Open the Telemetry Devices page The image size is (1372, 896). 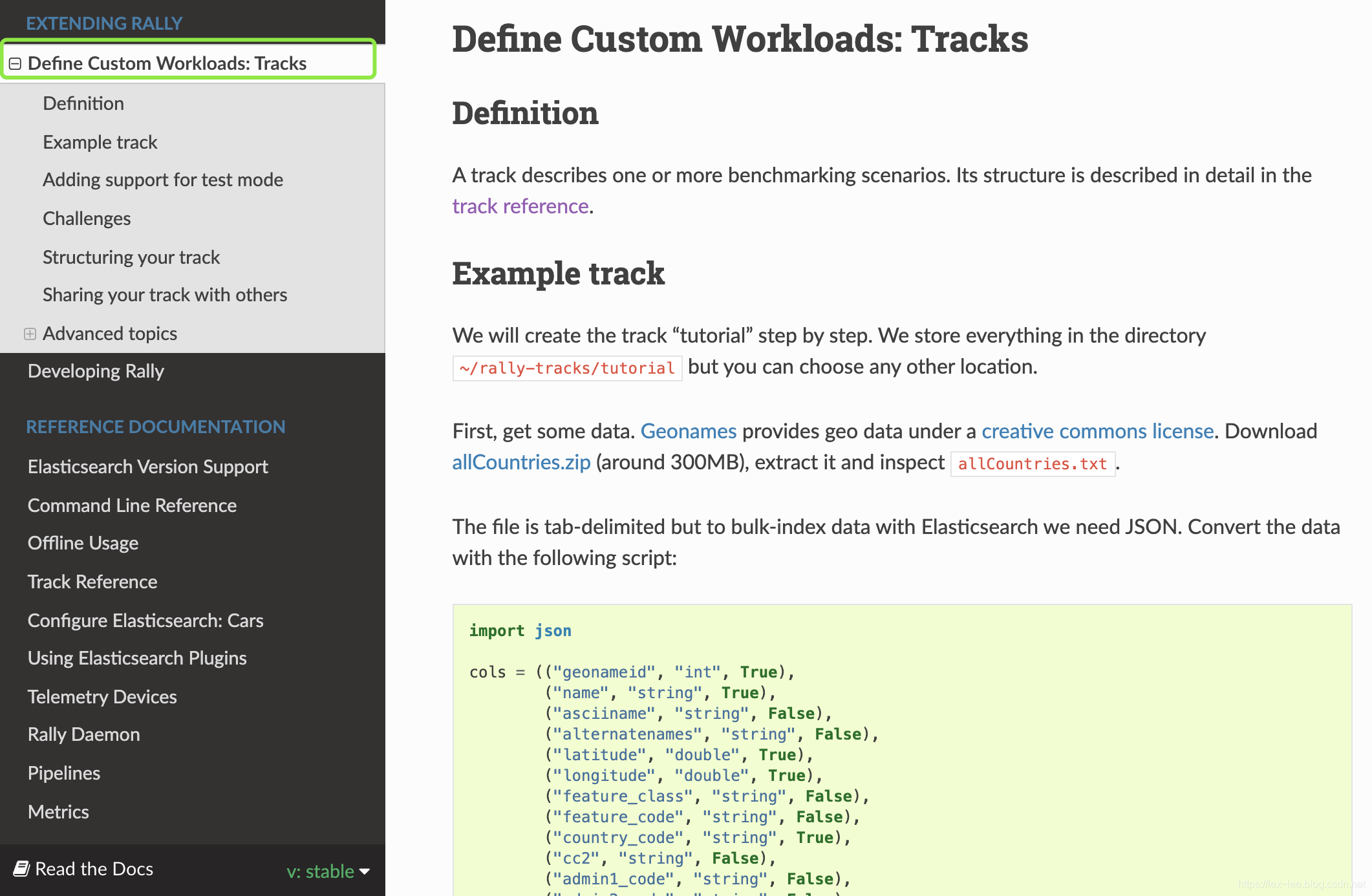(x=102, y=697)
